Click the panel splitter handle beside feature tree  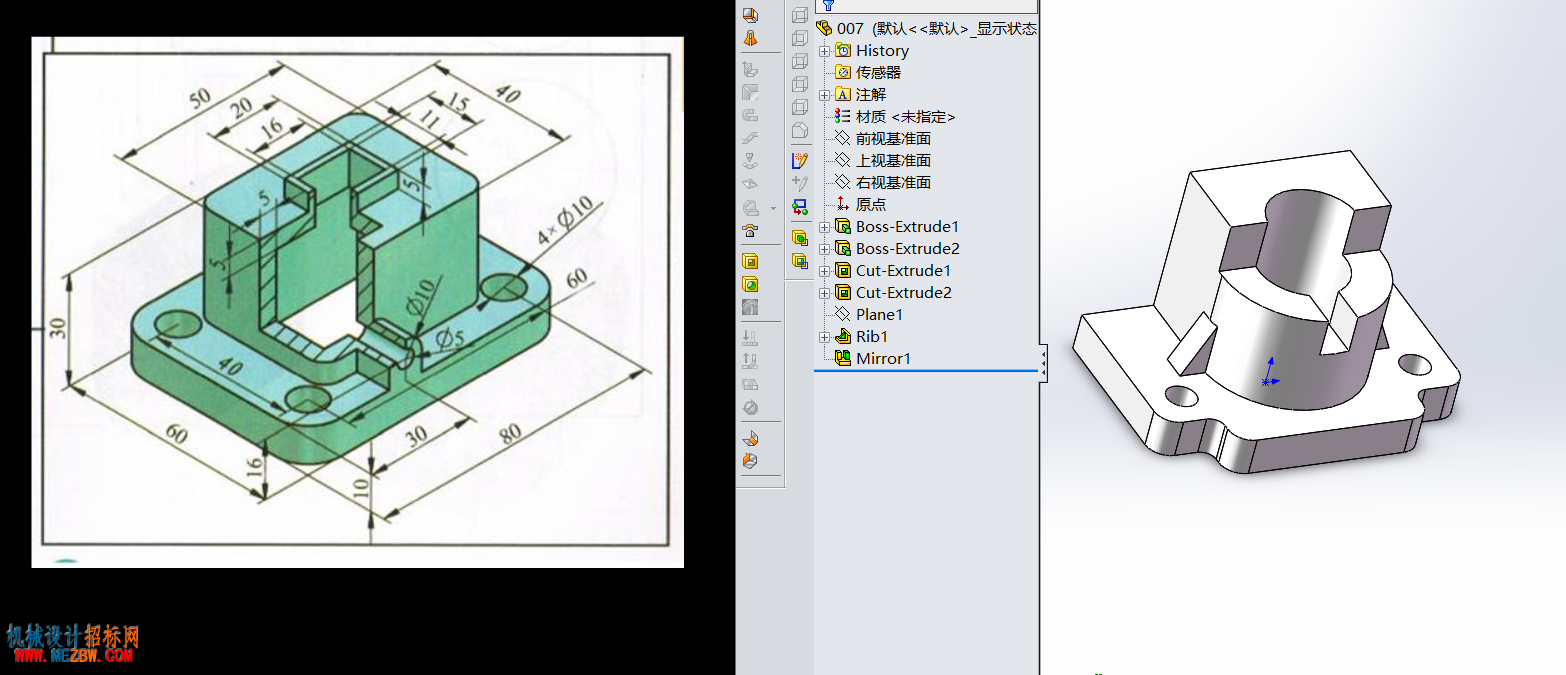pos(1044,363)
